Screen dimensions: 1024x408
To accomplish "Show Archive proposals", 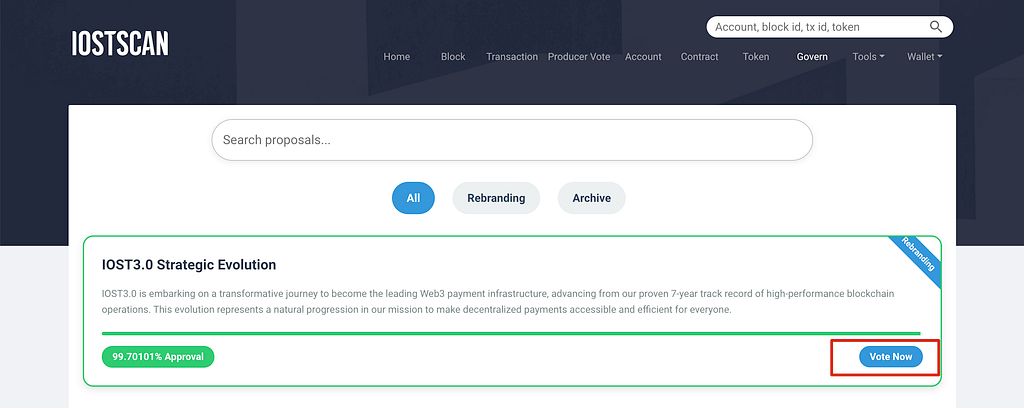I will [592, 198].
